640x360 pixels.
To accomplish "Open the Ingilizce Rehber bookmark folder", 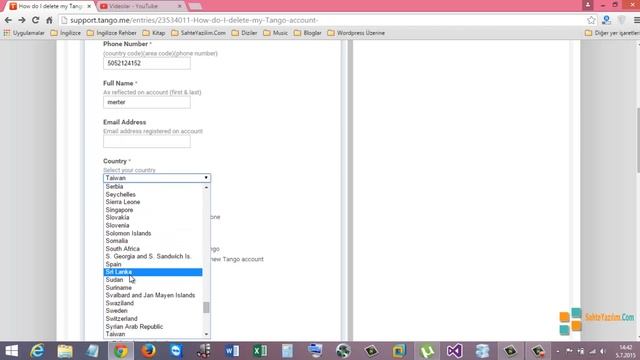I will (112, 33).
